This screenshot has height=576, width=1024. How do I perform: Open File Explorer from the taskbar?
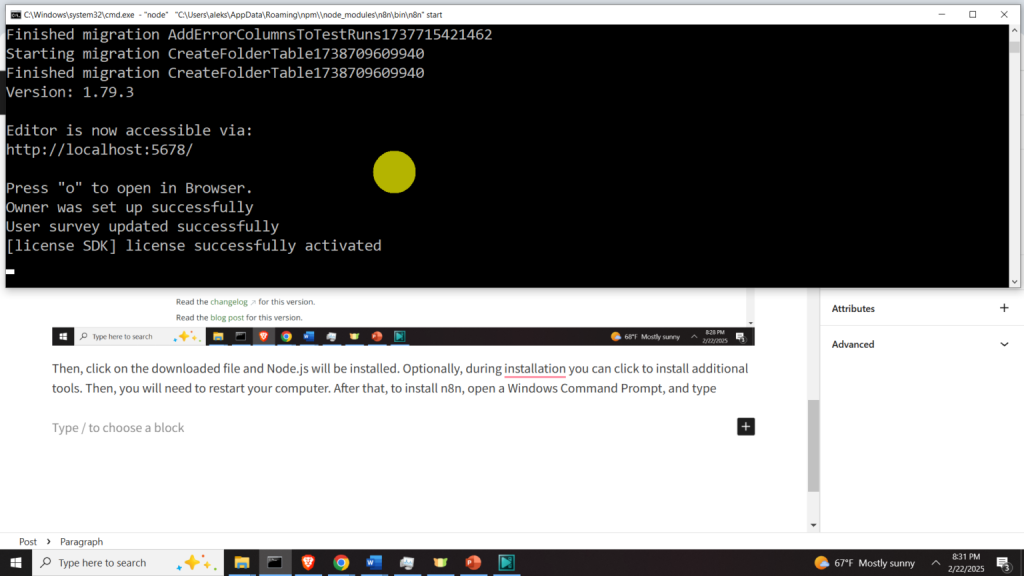[242, 563]
